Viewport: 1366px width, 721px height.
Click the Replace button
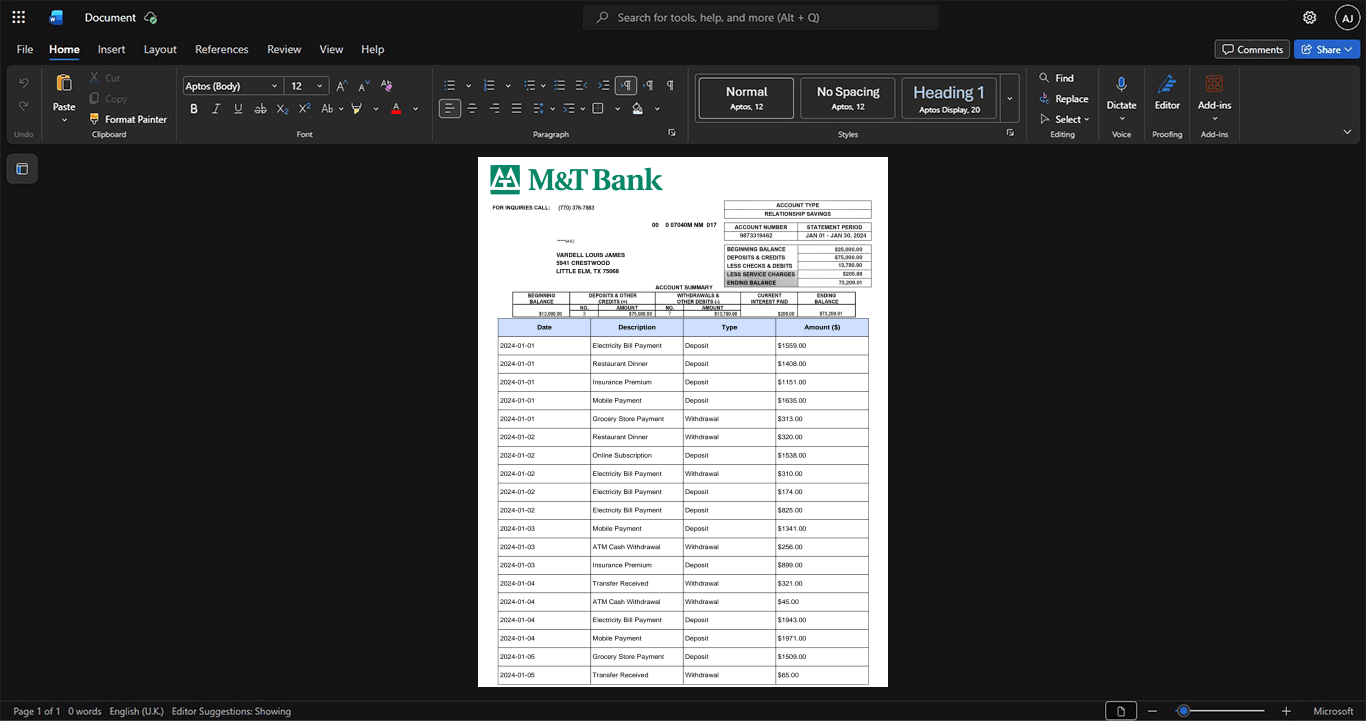1064,99
